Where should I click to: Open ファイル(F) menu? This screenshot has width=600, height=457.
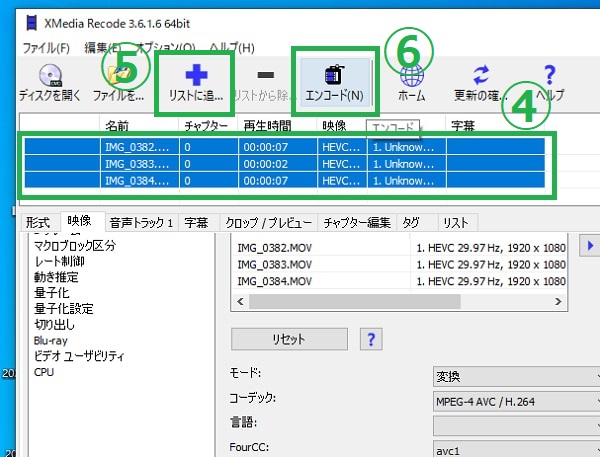(x=46, y=48)
